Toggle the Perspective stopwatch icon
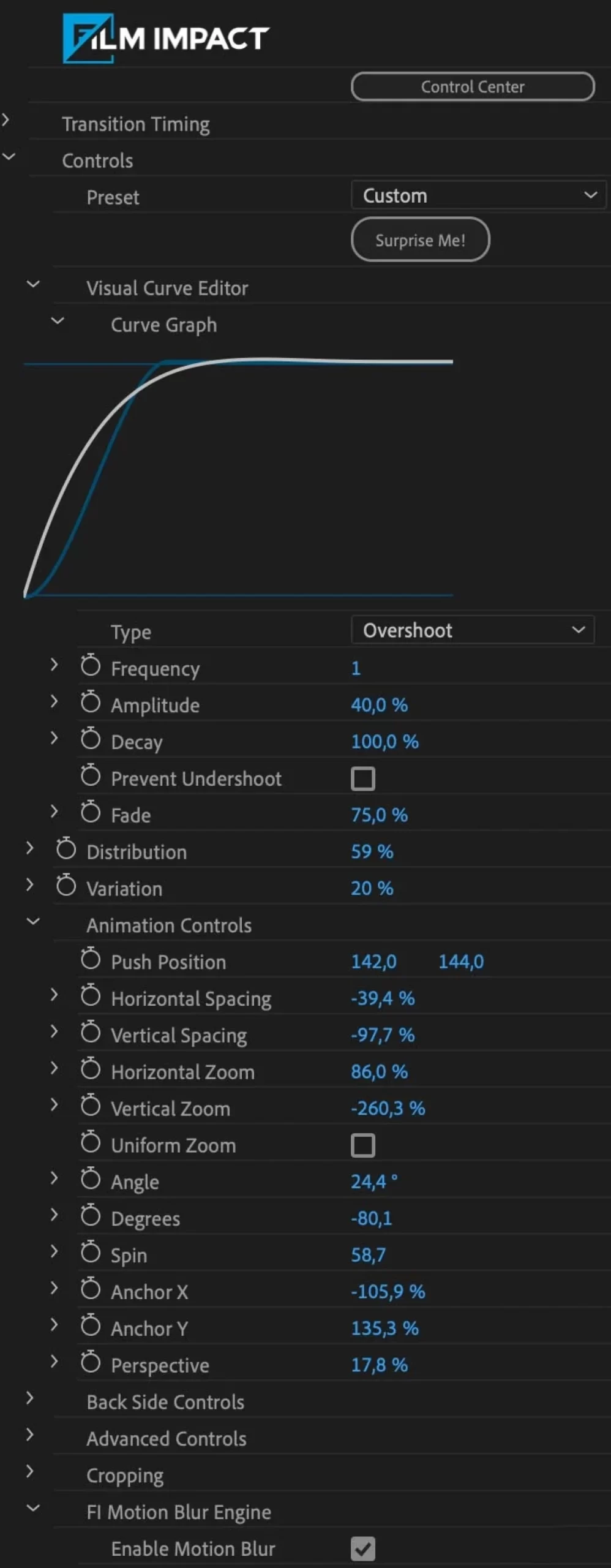The width and height of the screenshot is (611, 1568). (x=91, y=1363)
